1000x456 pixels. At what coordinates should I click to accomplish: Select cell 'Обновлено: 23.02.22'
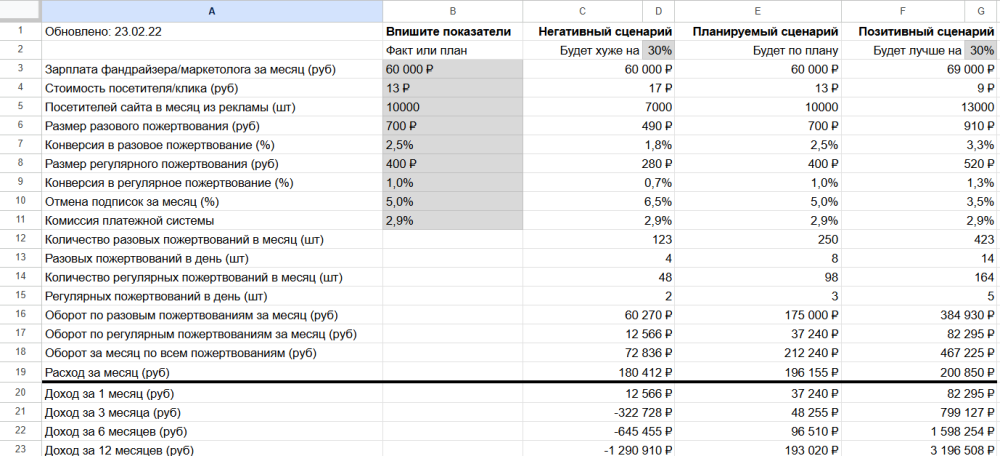click(x=212, y=31)
